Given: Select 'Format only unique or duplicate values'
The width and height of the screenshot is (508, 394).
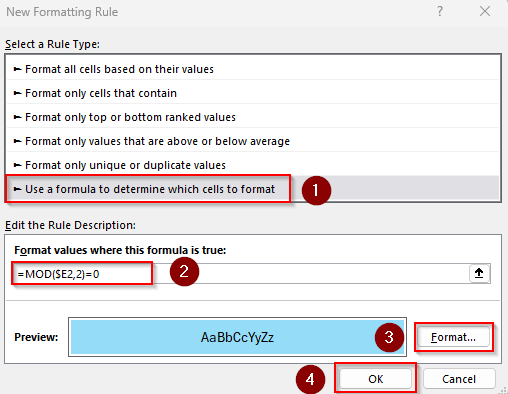Looking at the screenshot, I should click(253, 165).
